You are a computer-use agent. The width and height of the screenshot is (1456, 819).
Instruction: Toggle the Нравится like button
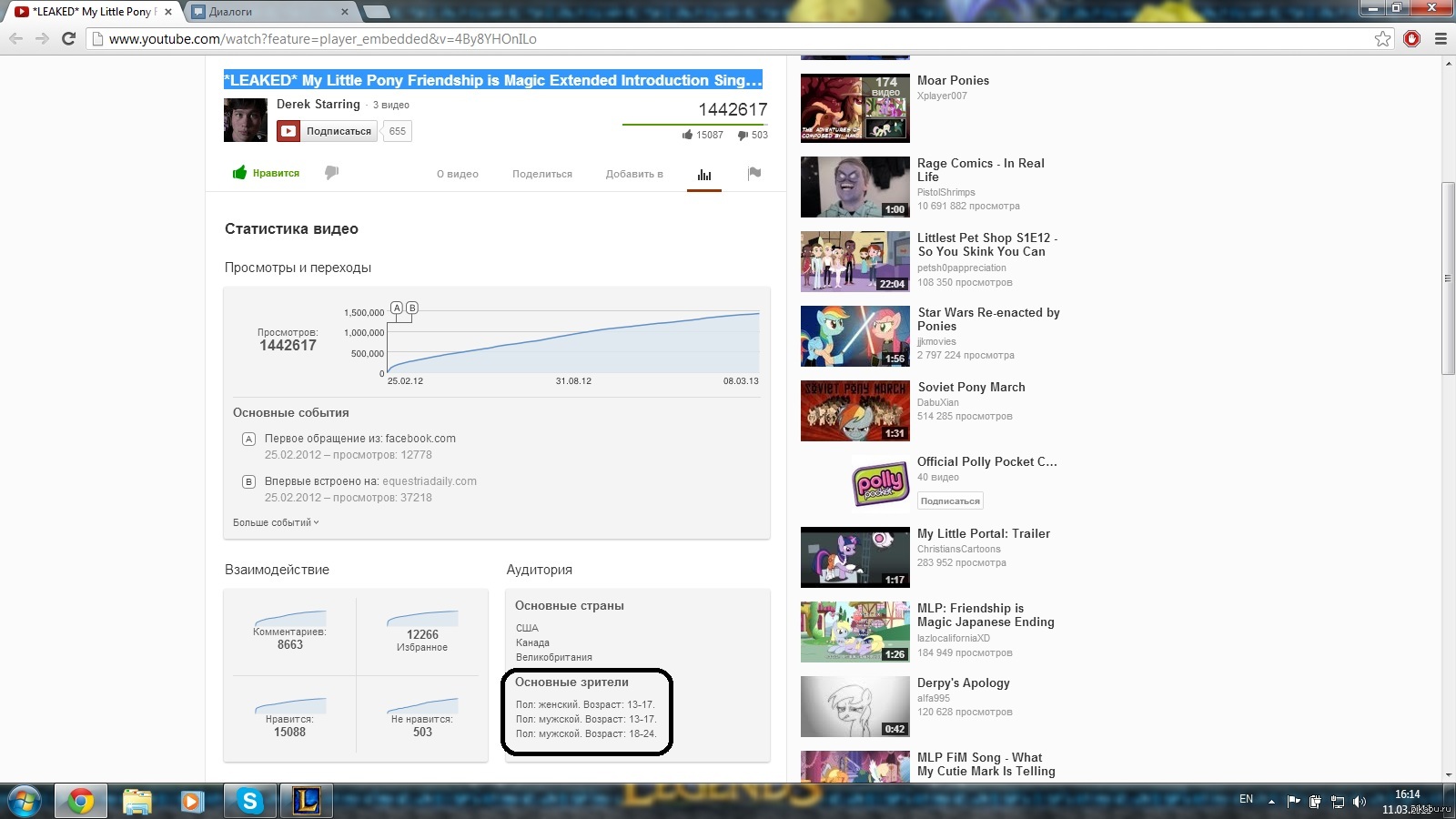coord(266,173)
